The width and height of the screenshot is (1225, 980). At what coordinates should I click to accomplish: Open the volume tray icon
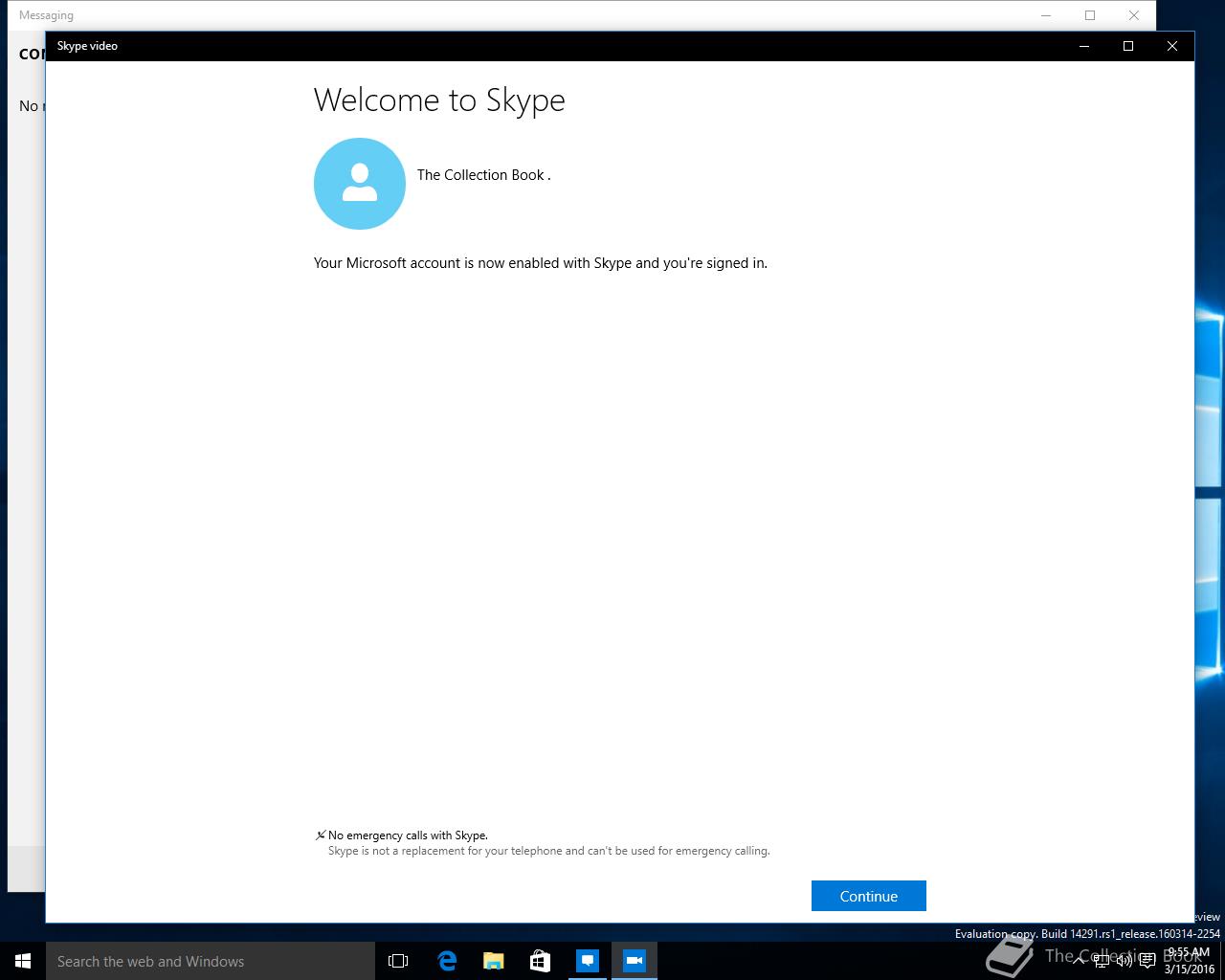[1125, 961]
